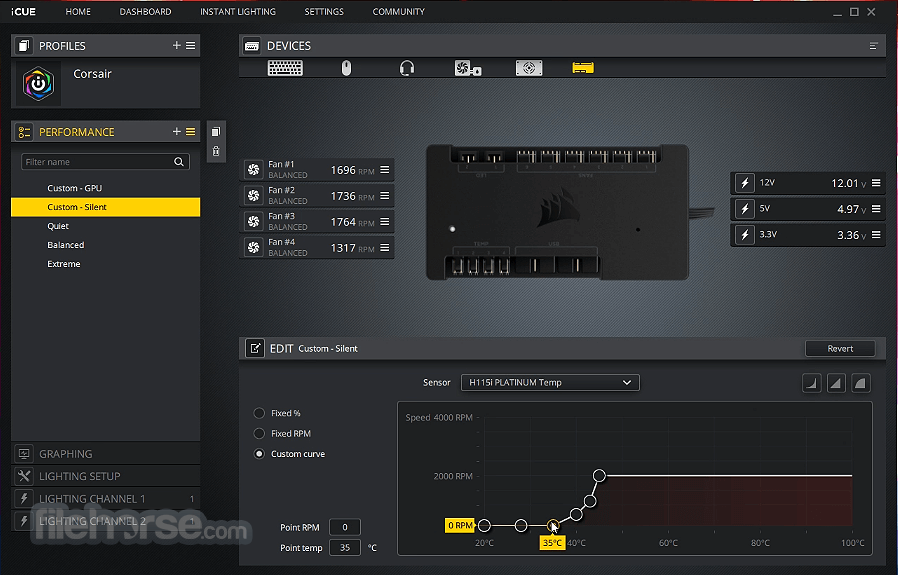Click the 12V lightning bolt icon

pyautogui.click(x=745, y=183)
